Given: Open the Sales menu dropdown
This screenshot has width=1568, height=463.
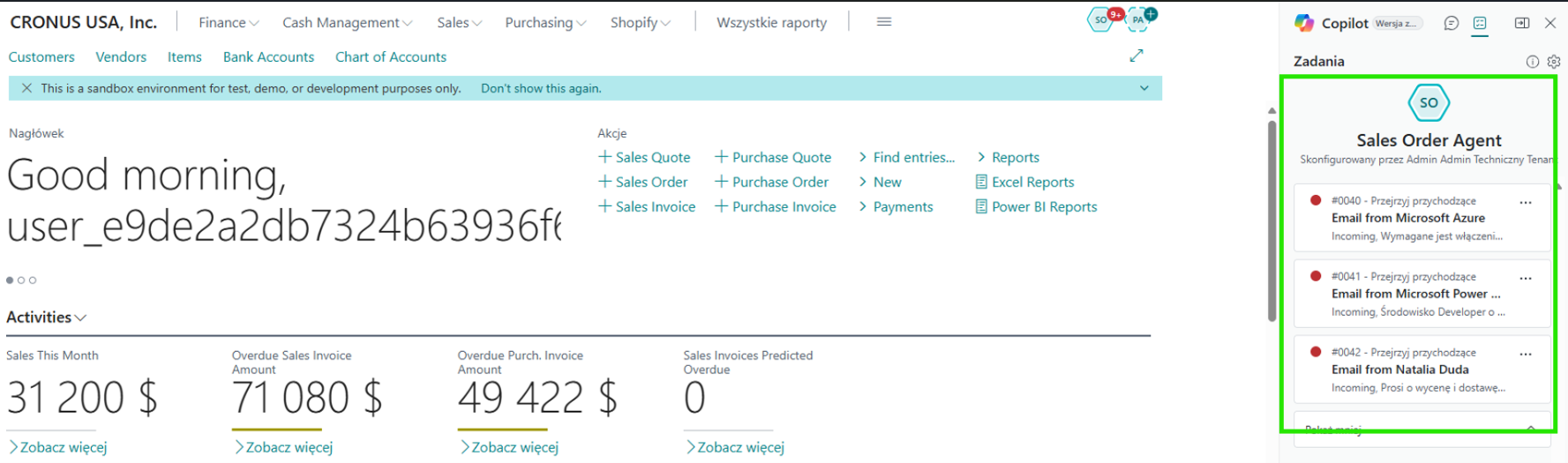Looking at the screenshot, I should coord(460,23).
